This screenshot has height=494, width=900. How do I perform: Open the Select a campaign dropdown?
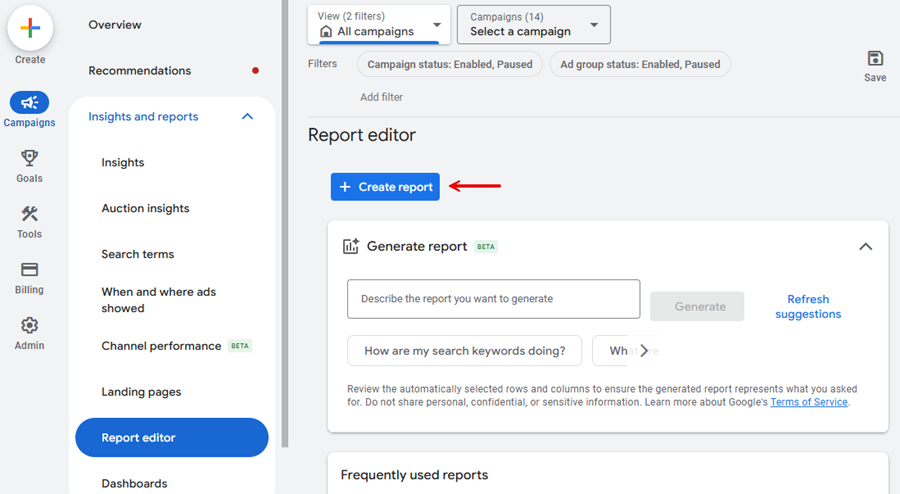(x=533, y=24)
